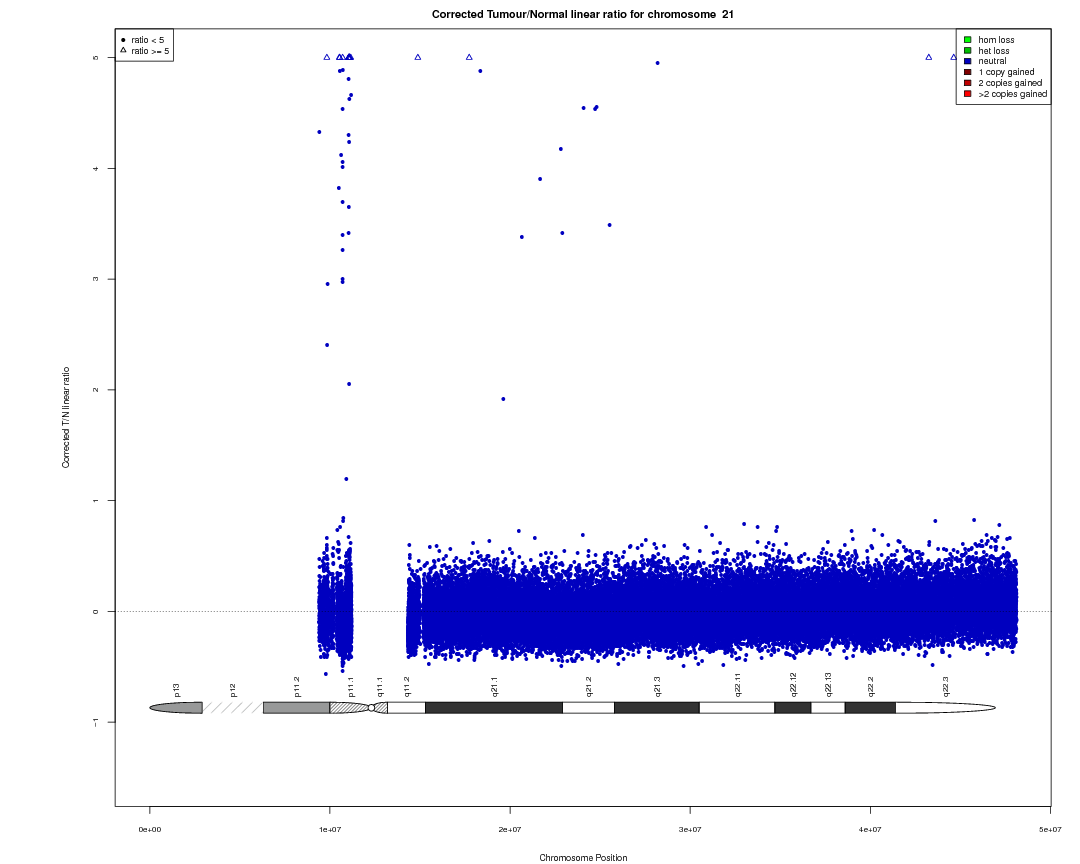1080x864 pixels.
Task: Click the y-axis tick label 0
Action: point(96,611)
